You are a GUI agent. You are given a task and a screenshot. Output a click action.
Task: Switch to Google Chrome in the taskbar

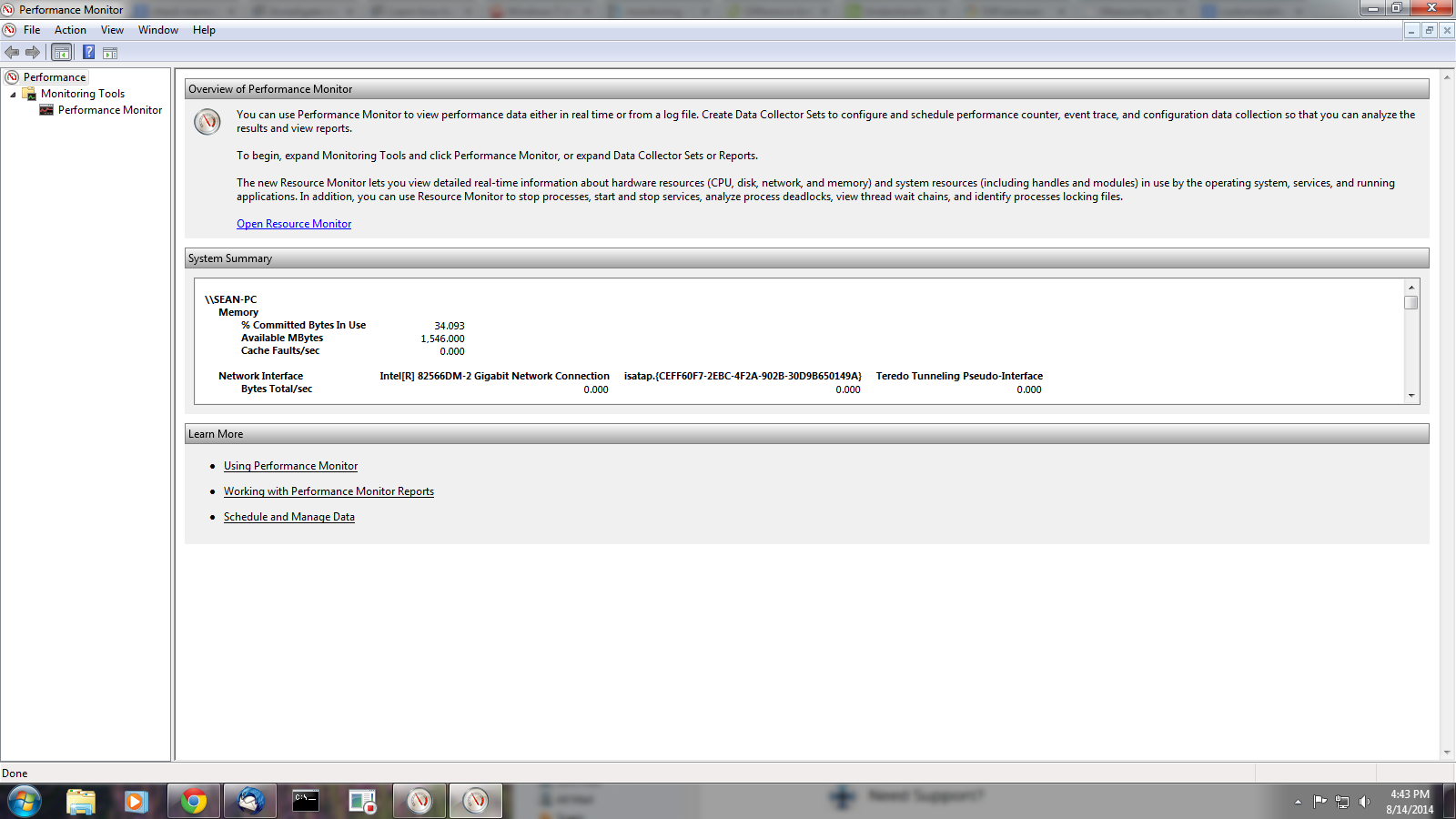point(194,802)
